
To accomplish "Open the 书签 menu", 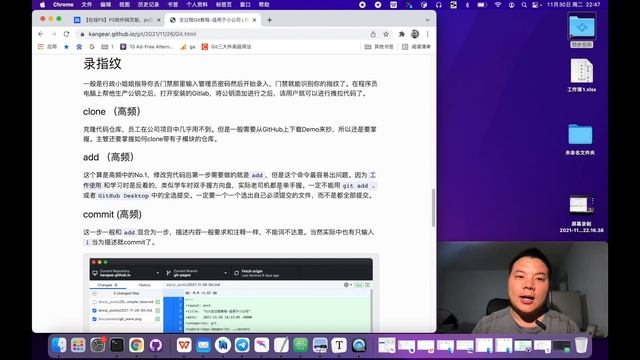I will pos(173,4).
